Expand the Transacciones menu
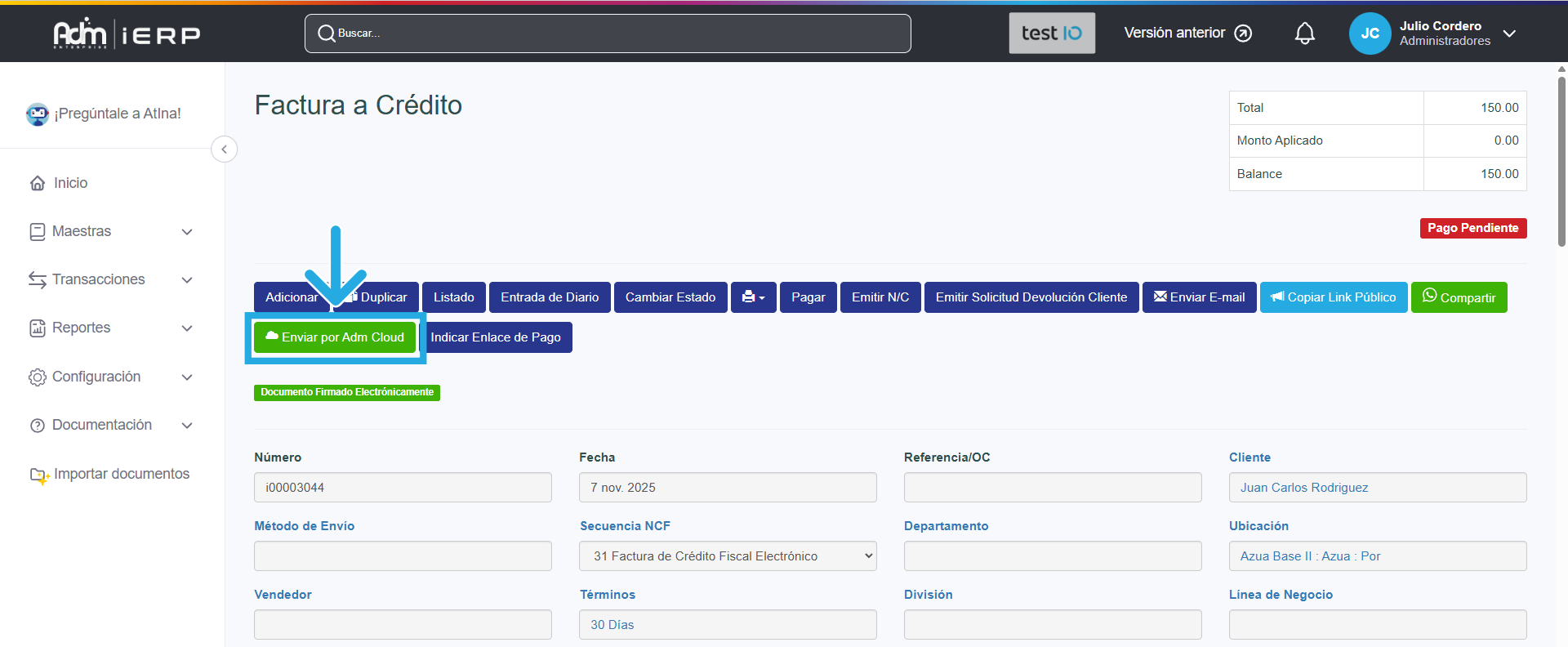The image size is (1568, 647). click(111, 279)
